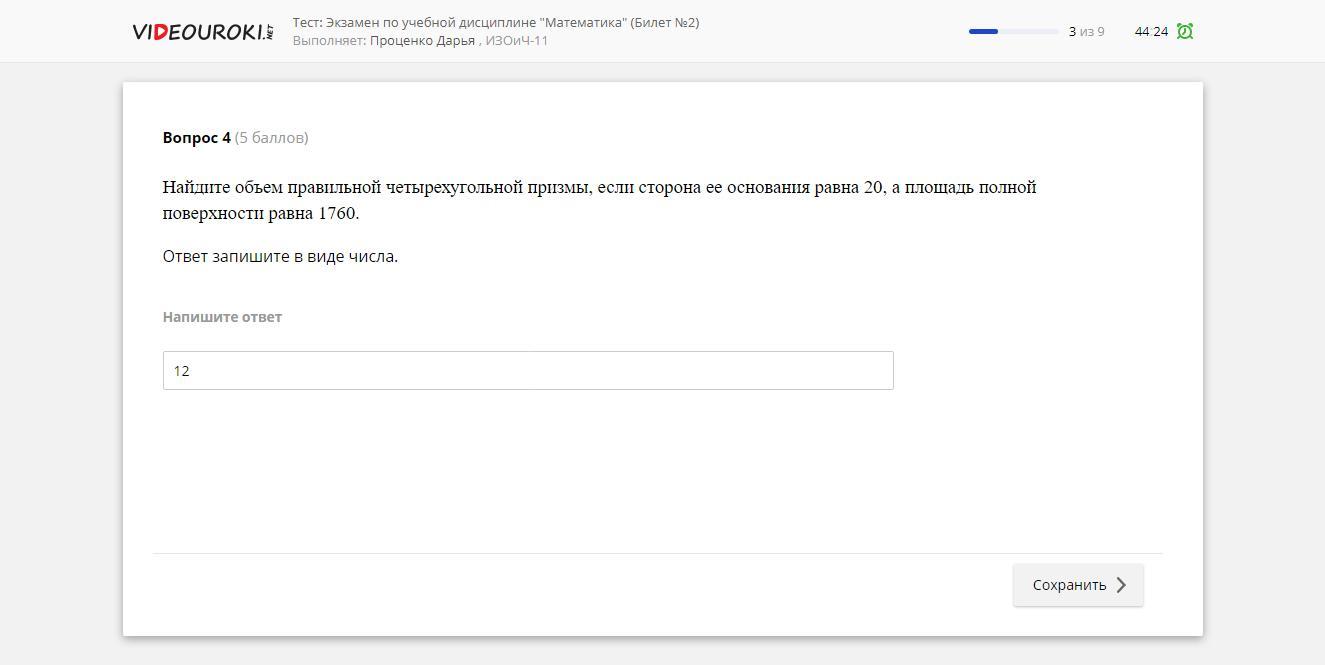Viewport: 1325px width, 665px height.
Task: Click the prism problem statement text
Action: pos(600,200)
